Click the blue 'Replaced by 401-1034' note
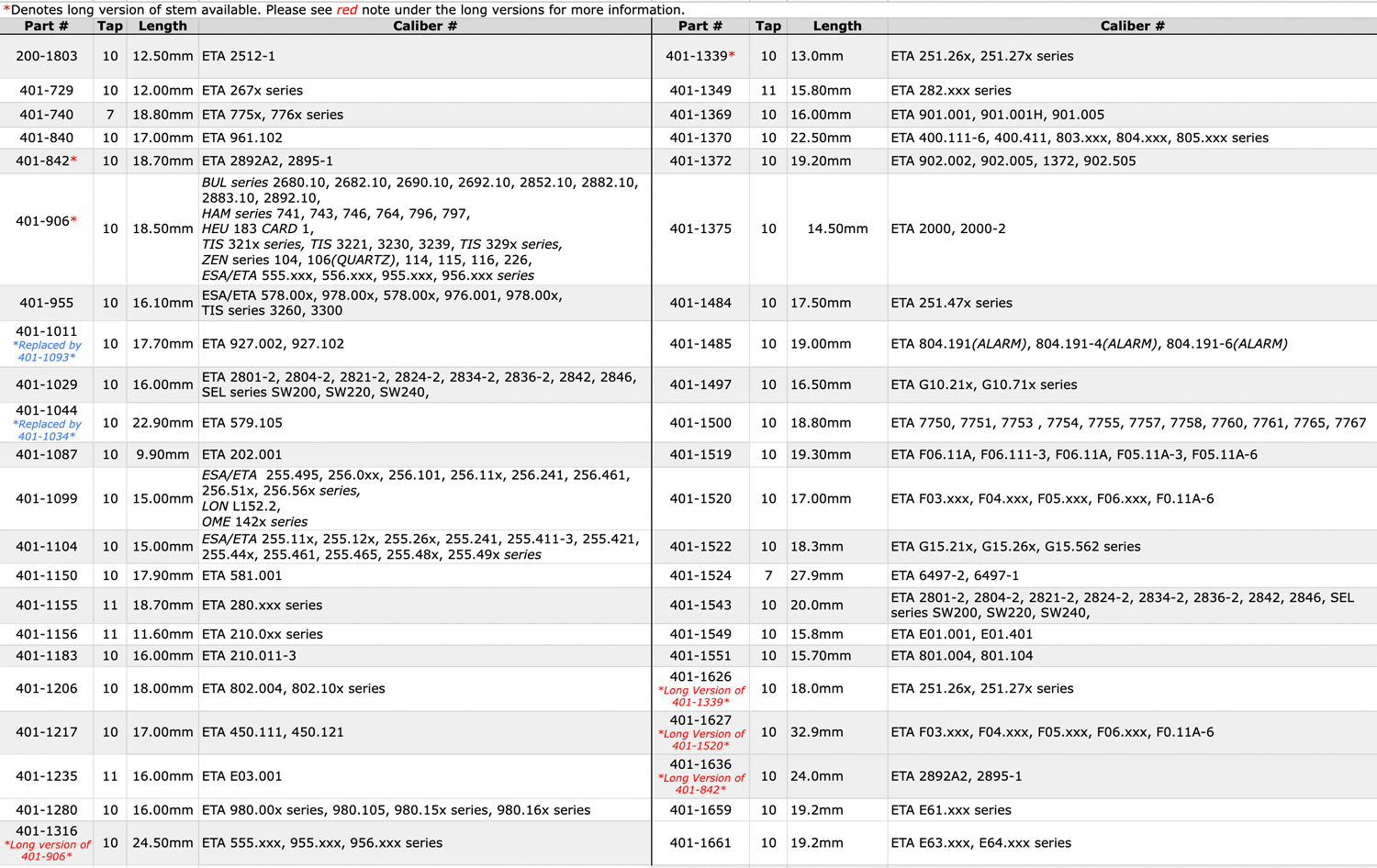The width and height of the screenshot is (1377, 868). [x=47, y=430]
